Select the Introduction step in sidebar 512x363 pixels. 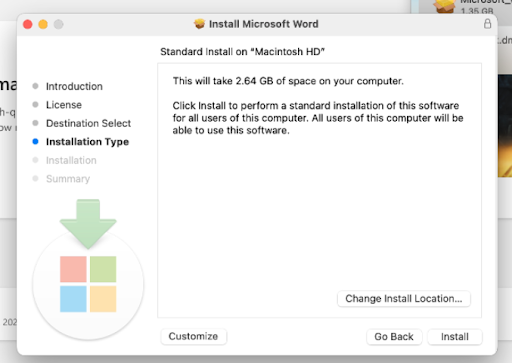tap(74, 86)
